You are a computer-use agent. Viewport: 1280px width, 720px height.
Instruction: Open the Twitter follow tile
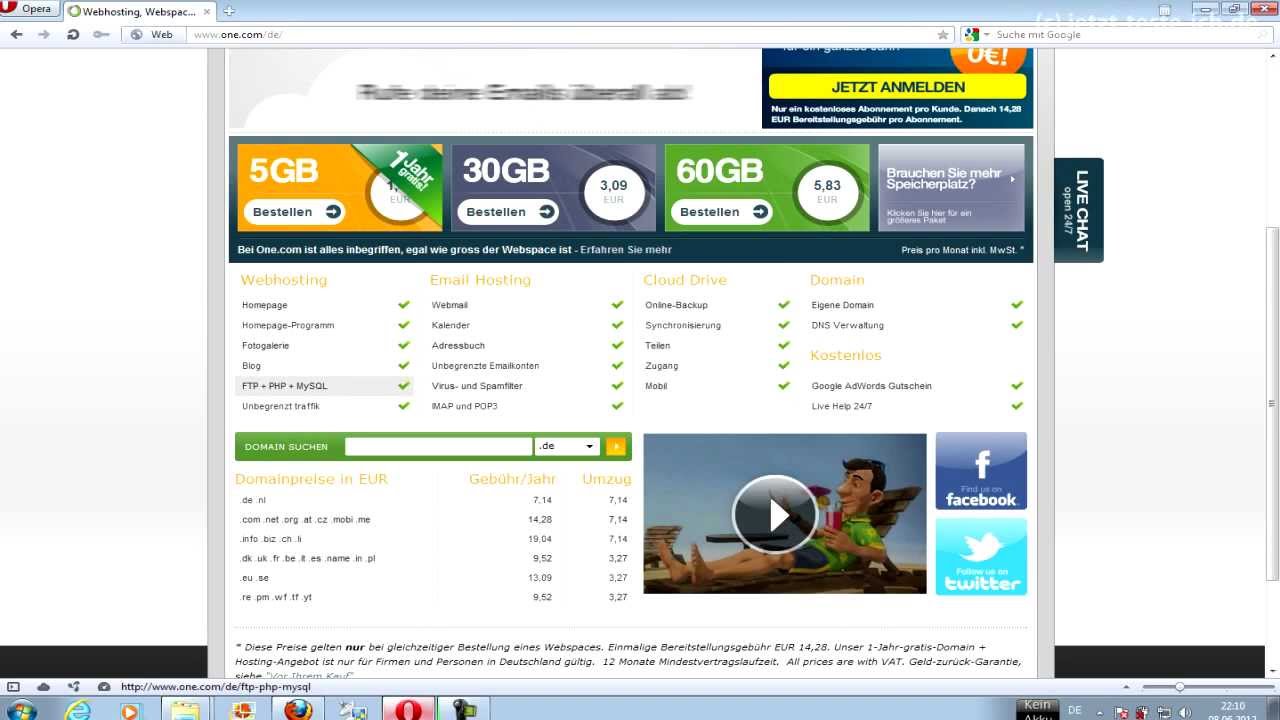980,556
